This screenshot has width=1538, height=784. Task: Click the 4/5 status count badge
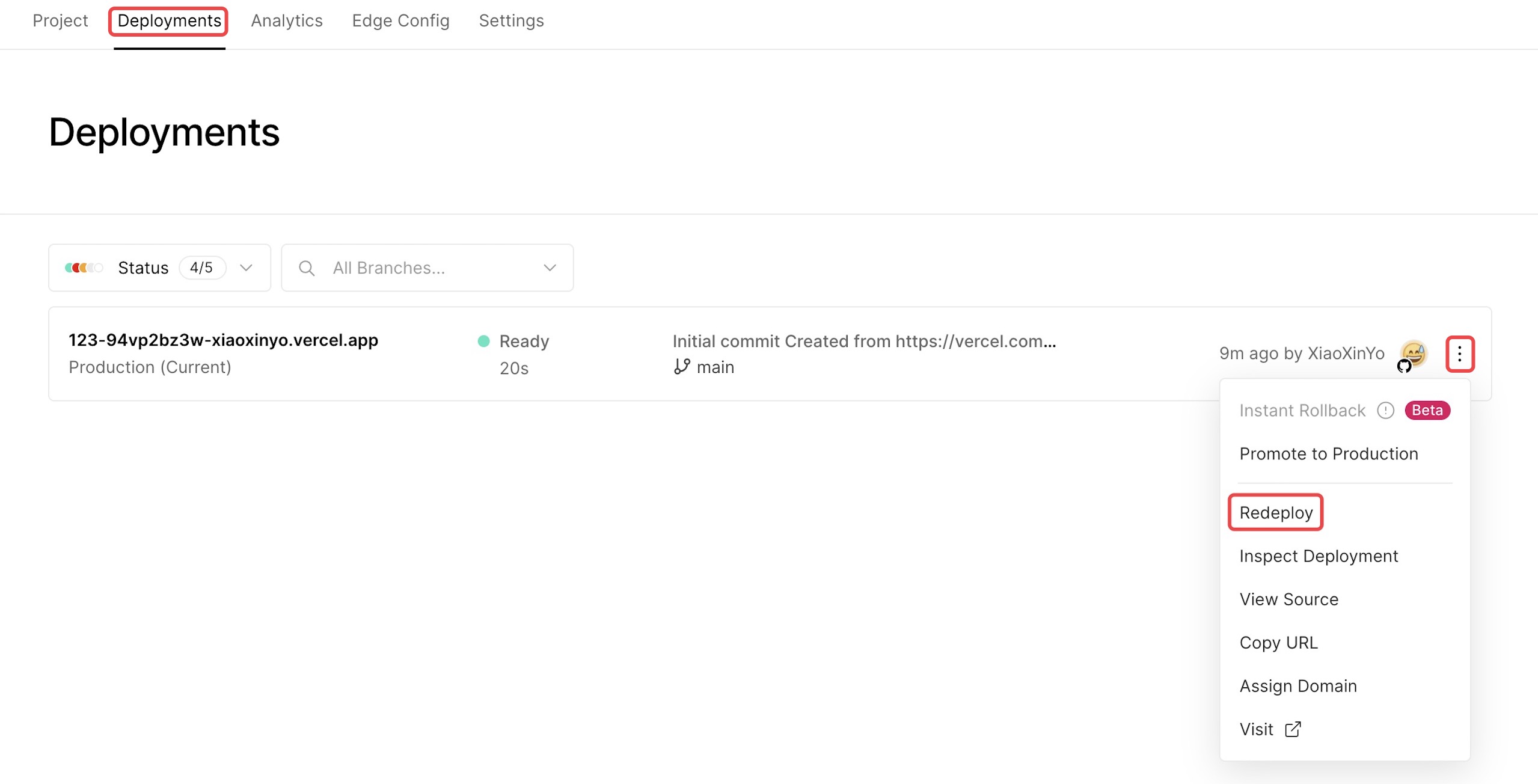click(x=201, y=268)
